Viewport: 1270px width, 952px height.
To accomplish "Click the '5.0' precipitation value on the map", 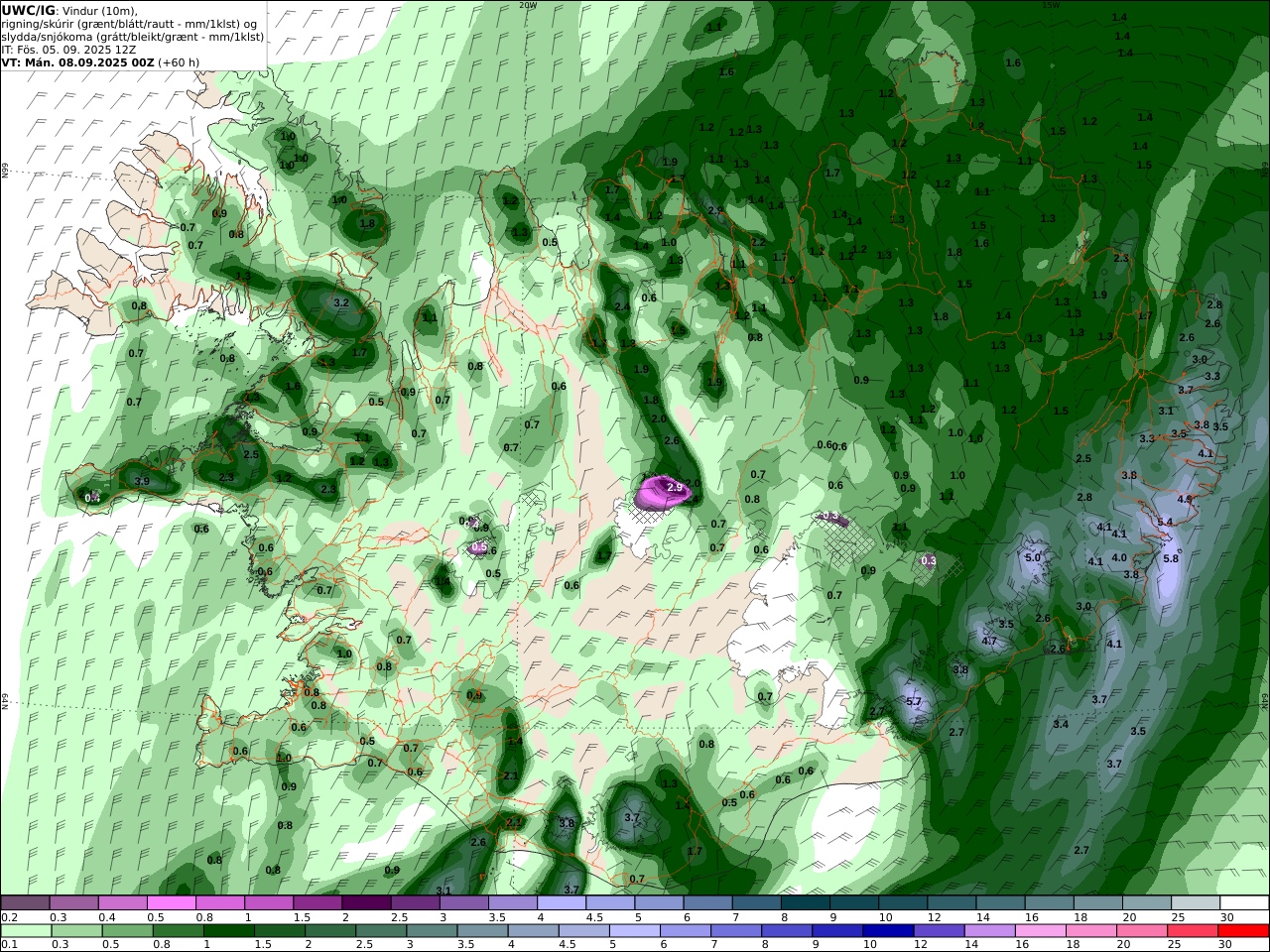I will point(1032,557).
